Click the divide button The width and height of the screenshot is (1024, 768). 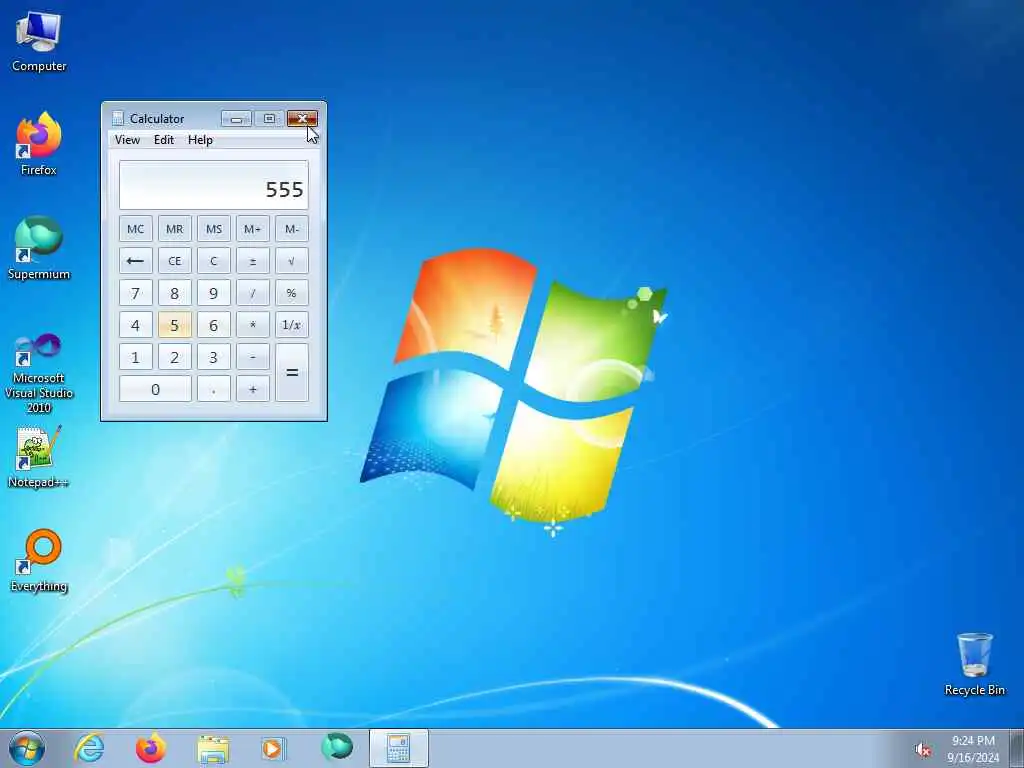(253, 293)
